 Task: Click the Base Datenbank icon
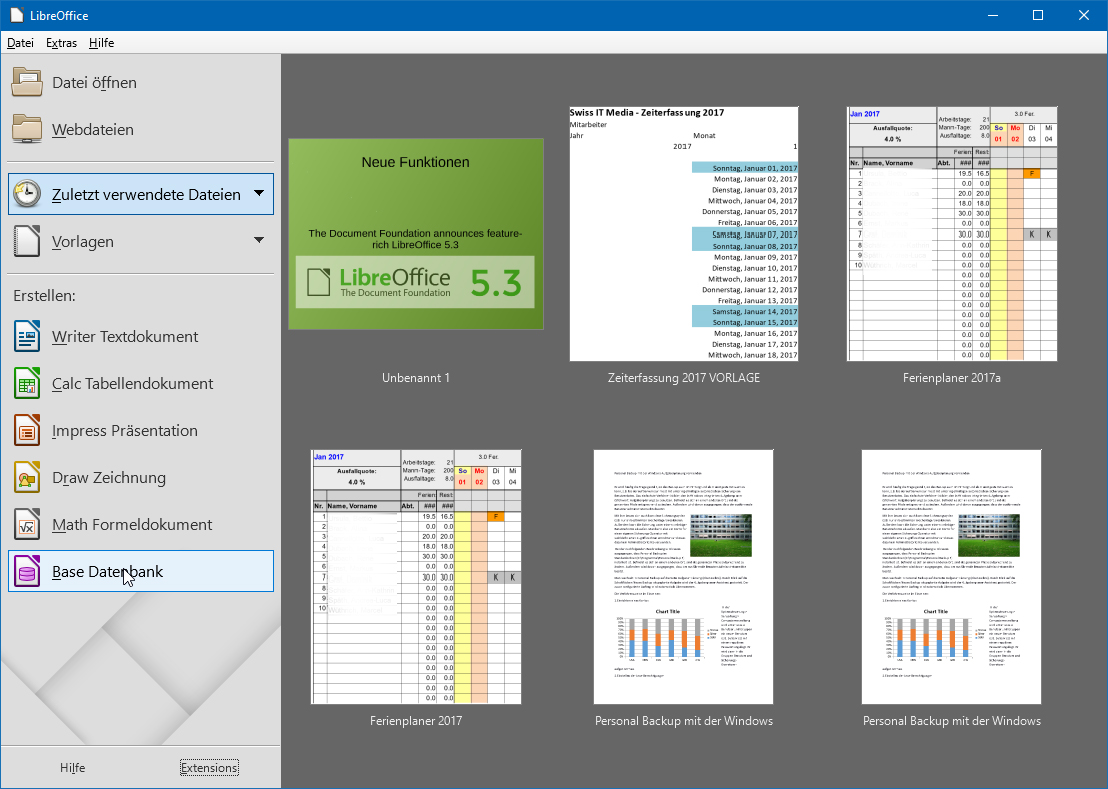click(x=27, y=571)
